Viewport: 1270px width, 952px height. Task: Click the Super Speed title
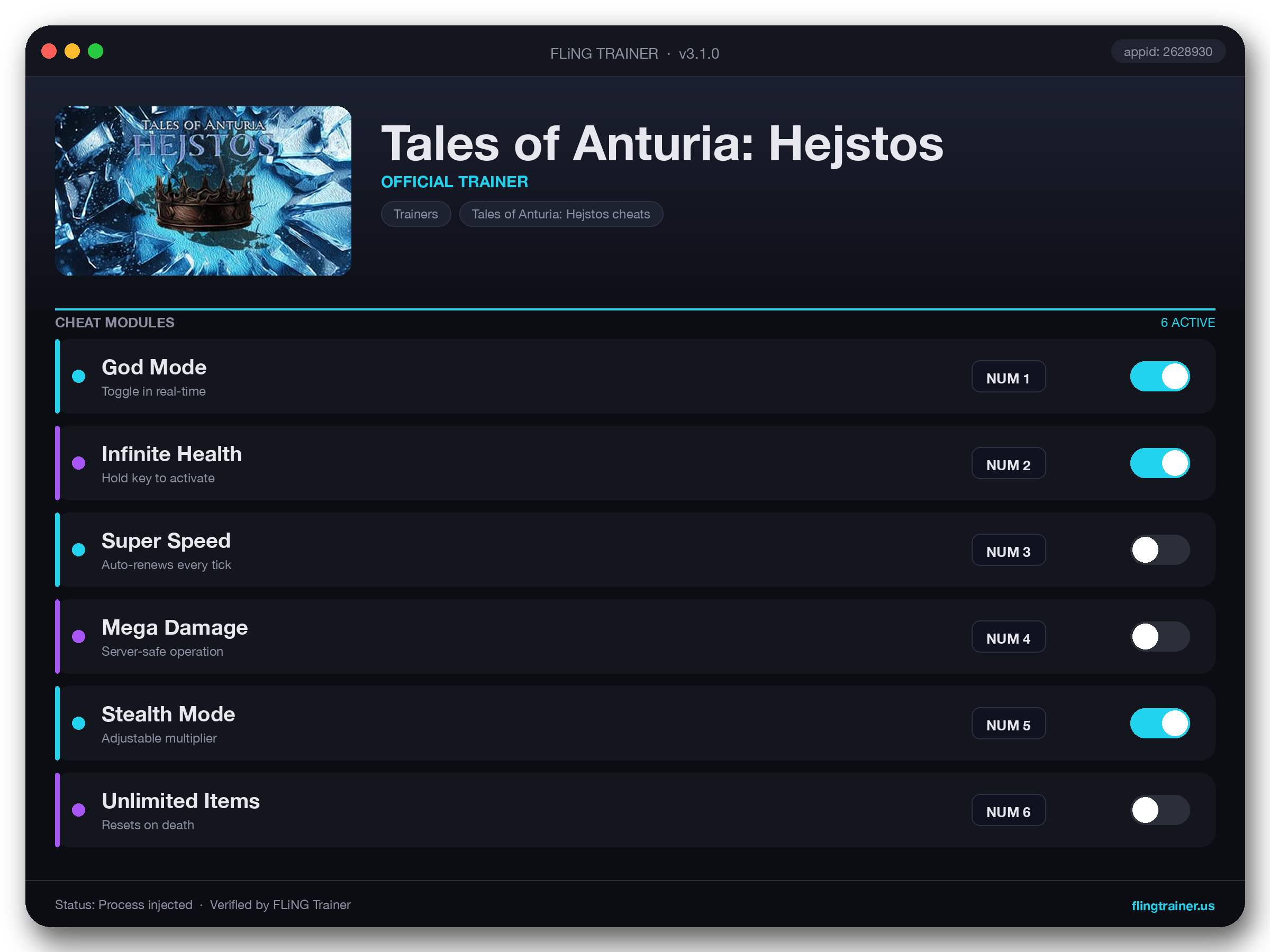[x=166, y=541]
